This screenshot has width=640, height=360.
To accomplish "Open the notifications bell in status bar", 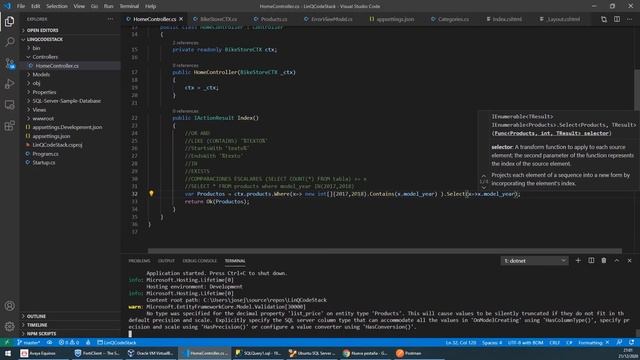I will [631, 342].
